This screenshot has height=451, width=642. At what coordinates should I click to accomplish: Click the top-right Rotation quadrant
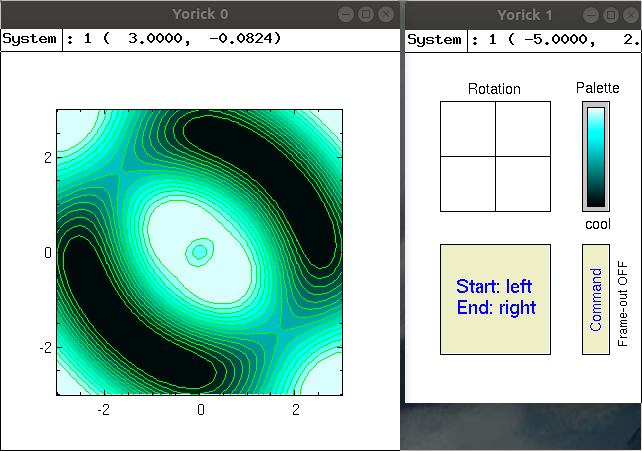(523, 129)
